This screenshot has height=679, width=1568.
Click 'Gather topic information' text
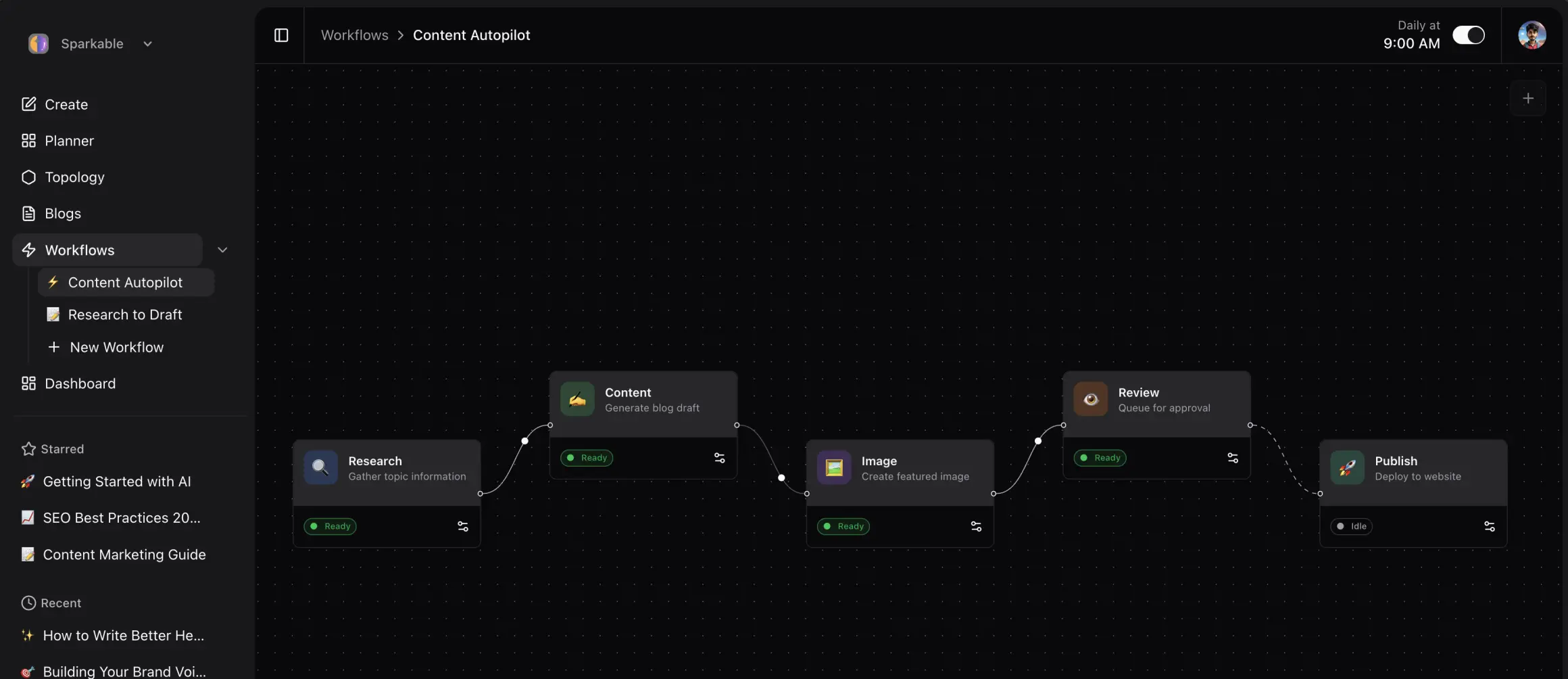(407, 476)
